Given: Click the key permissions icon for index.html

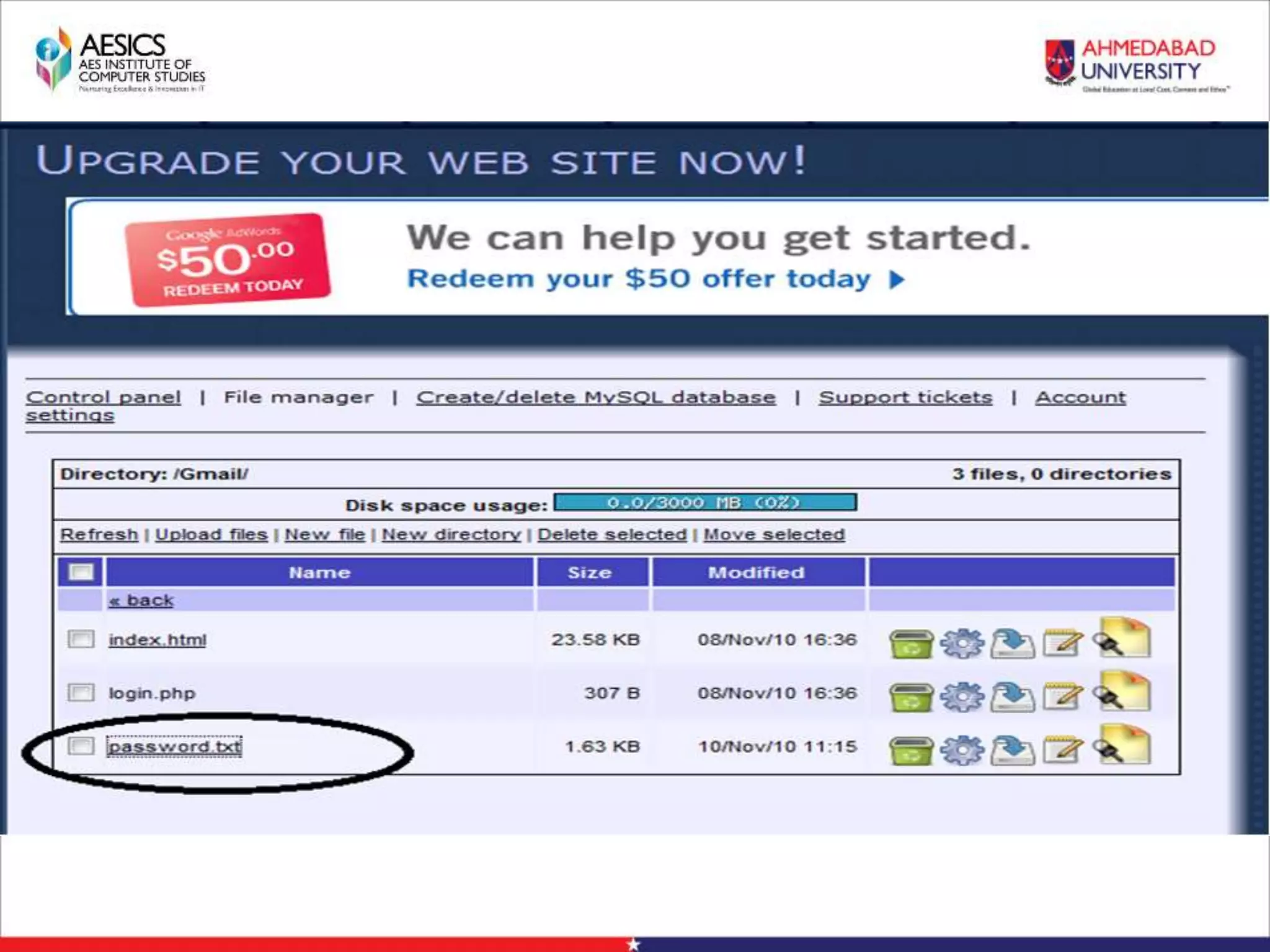Looking at the screenshot, I should point(1121,639).
